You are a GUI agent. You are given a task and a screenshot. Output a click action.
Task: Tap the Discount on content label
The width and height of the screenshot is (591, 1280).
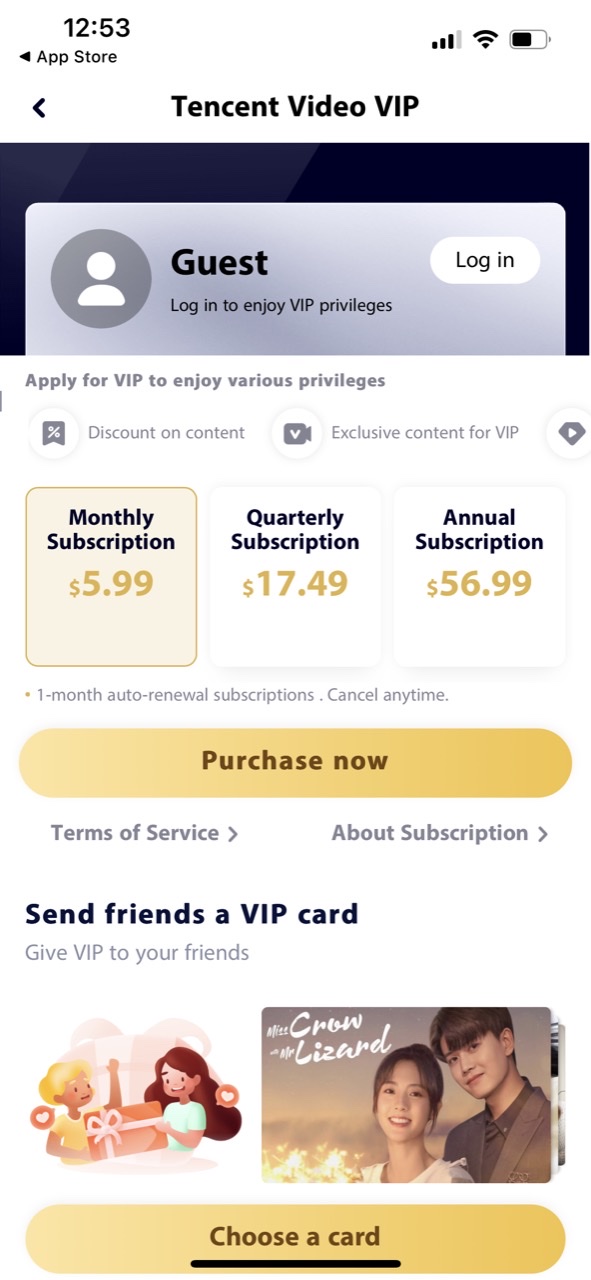click(x=166, y=433)
